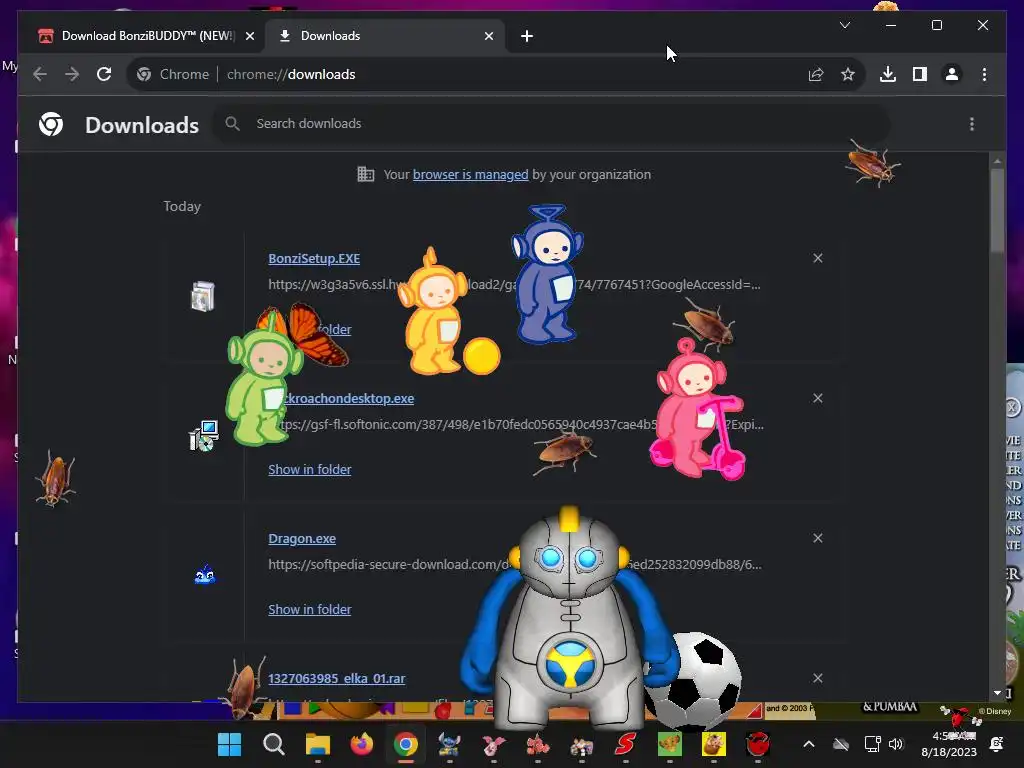Open the 'browser is managed' link
This screenshot has width=1024, height=768.
[x=470, y=174]
